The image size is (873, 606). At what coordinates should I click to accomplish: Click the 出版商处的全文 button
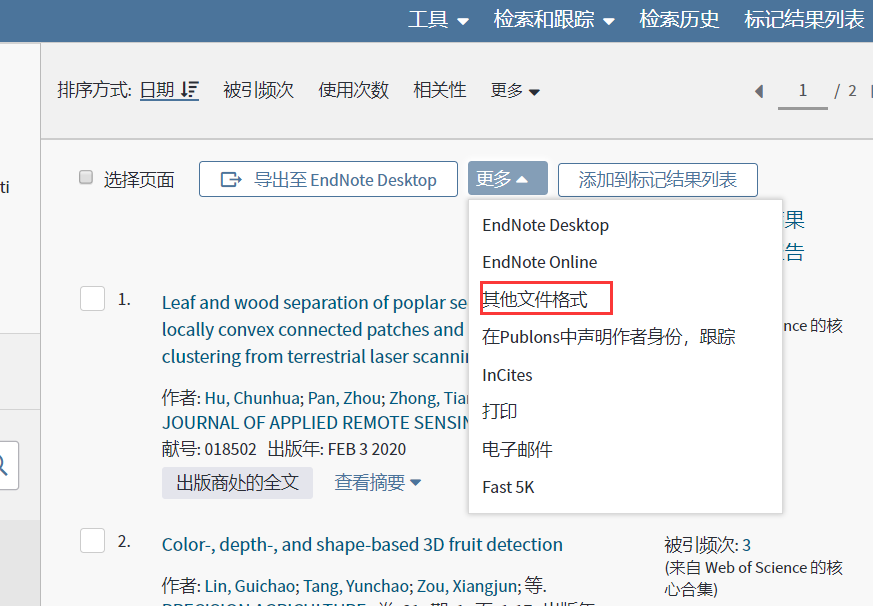(x=237, y=482)
